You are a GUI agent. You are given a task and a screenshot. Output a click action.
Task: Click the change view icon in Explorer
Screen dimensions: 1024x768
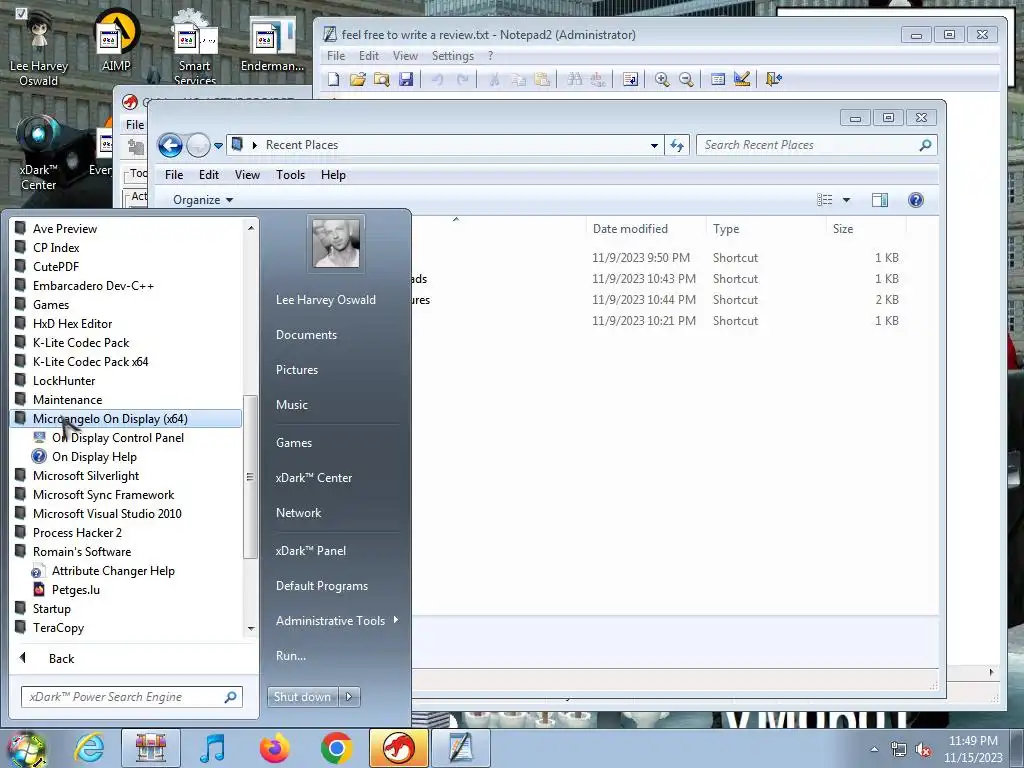click(x=825, y=200)
